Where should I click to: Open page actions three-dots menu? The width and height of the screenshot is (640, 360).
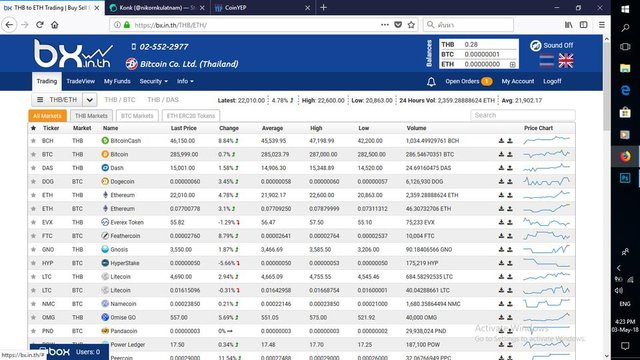point(384,25)
